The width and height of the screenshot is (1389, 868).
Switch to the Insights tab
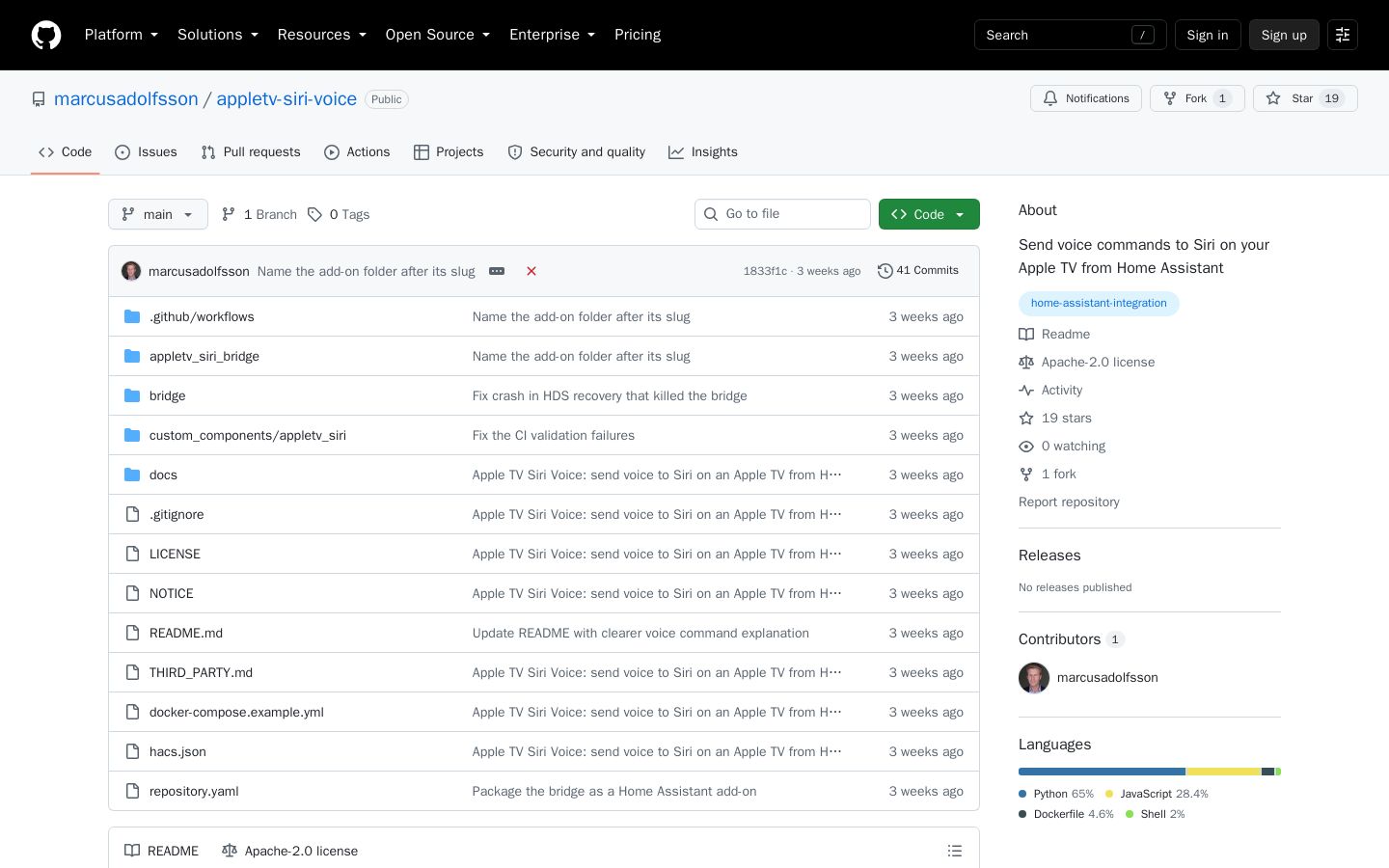[703, 152]
